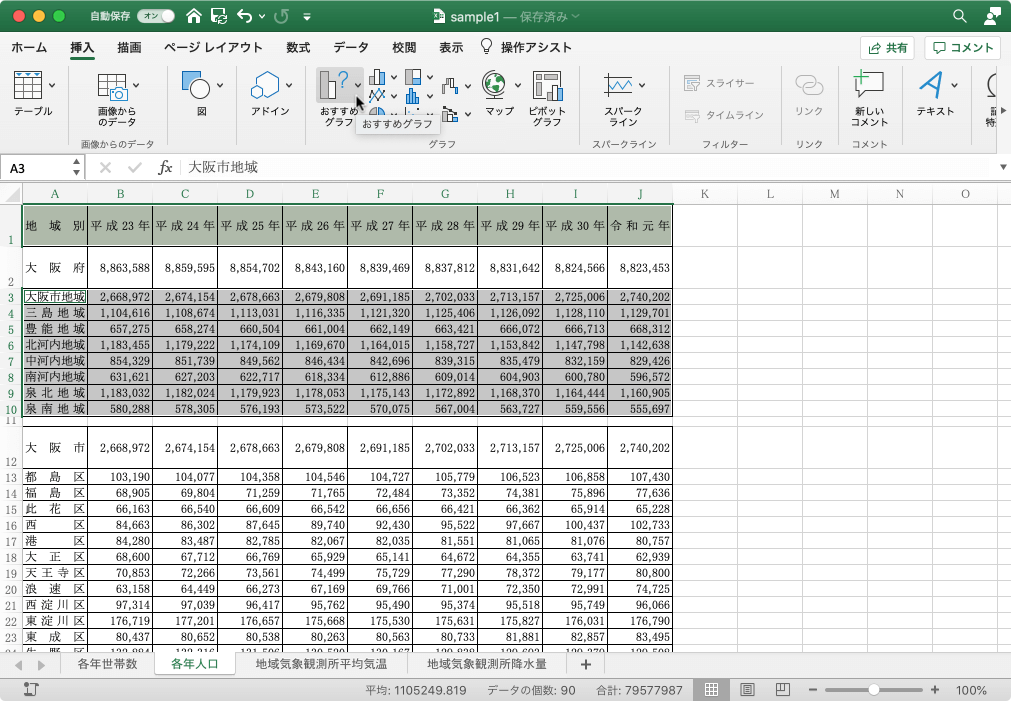Open the View (表示) ribbon tab
This screenshot has width=1011, height=701.
(451, 48)
